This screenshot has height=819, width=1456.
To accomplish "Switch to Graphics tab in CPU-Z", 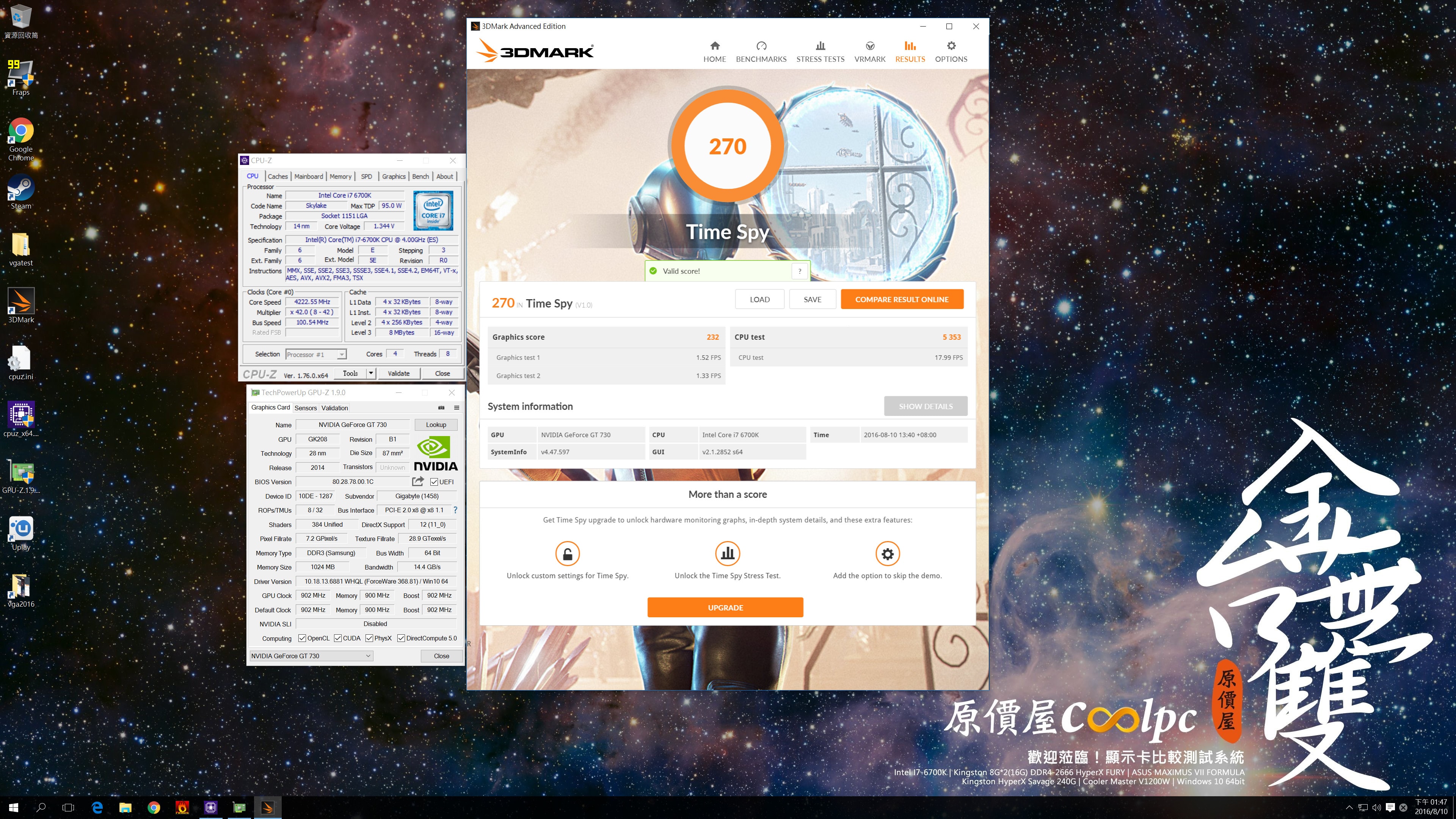I will [394, 176].
